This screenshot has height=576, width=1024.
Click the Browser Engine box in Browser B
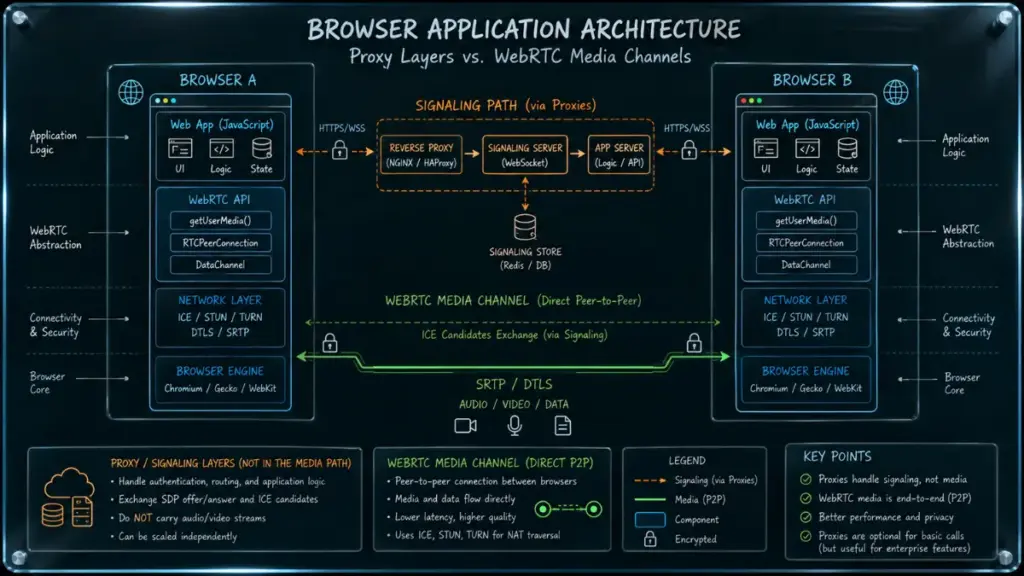point(806,381)
